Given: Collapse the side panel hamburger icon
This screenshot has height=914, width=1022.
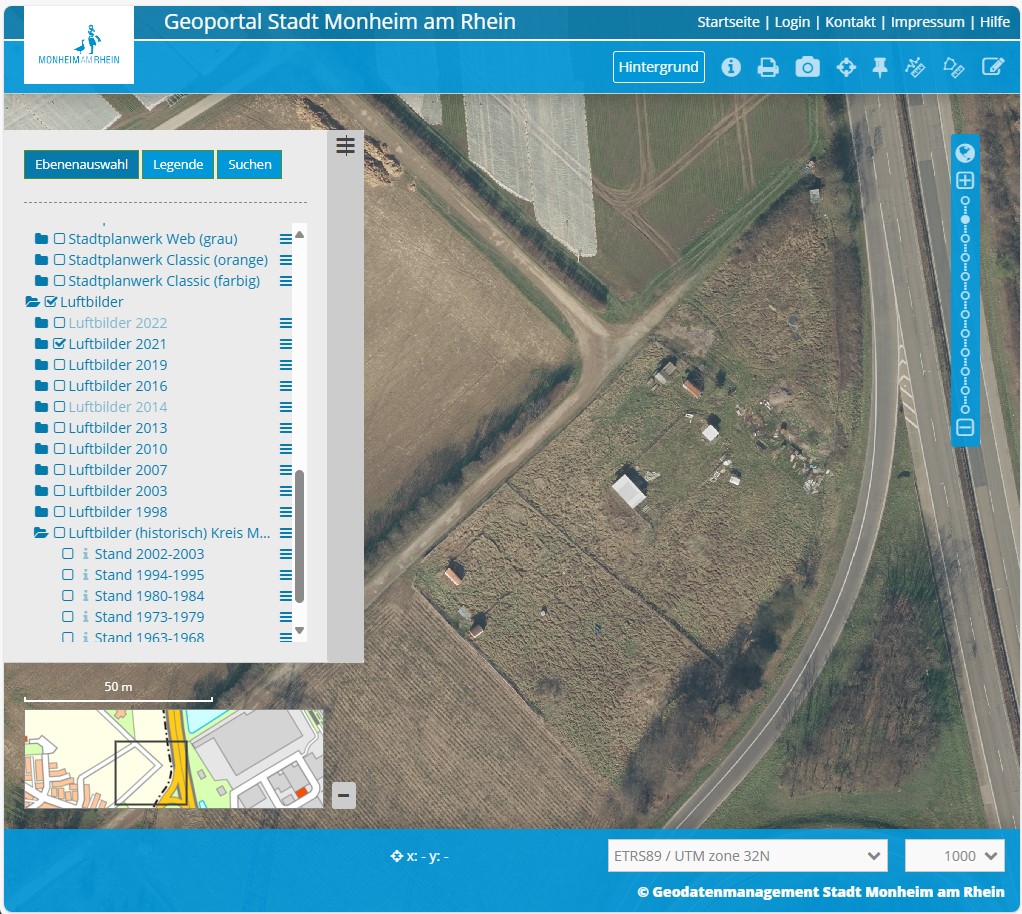Looking at the screenshot, I should pyautogui.click(x=345, y=145).
